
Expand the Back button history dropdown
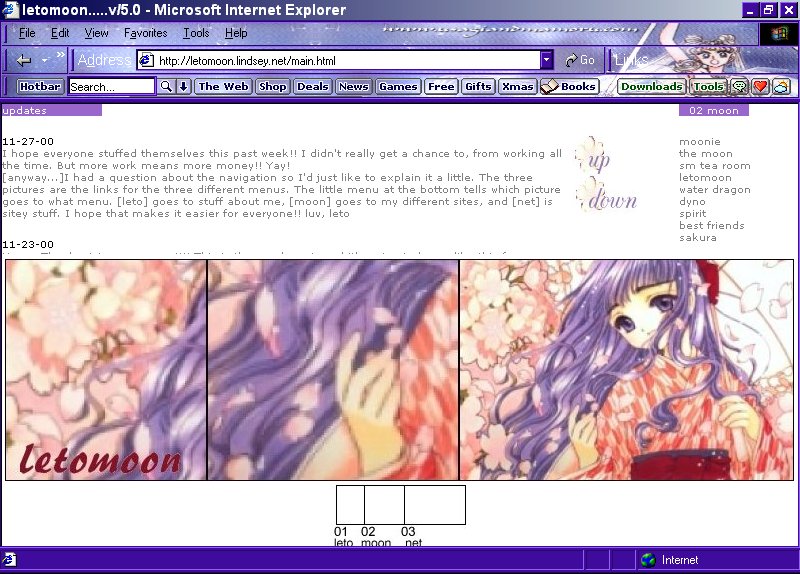click(45, 61)
